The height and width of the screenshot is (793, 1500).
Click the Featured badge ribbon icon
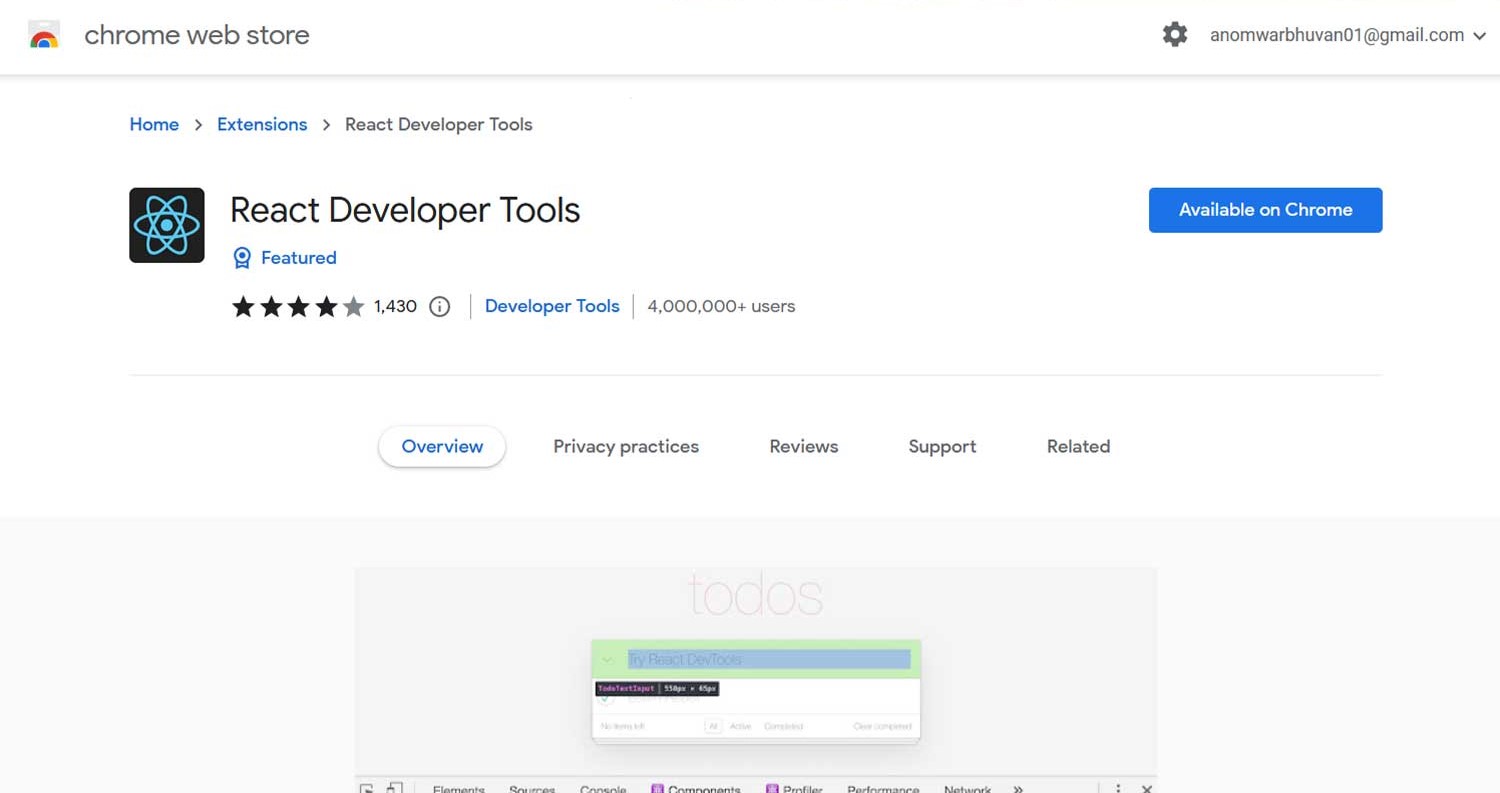click(242, 258)
